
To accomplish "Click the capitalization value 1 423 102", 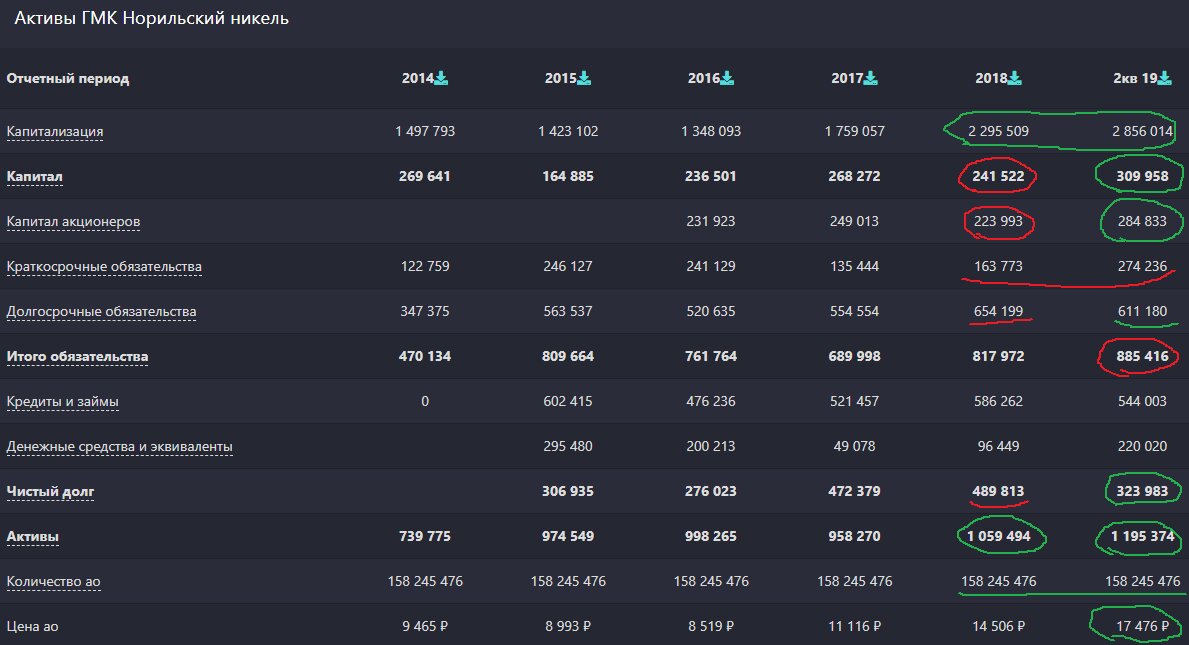I will click(568, 131).
